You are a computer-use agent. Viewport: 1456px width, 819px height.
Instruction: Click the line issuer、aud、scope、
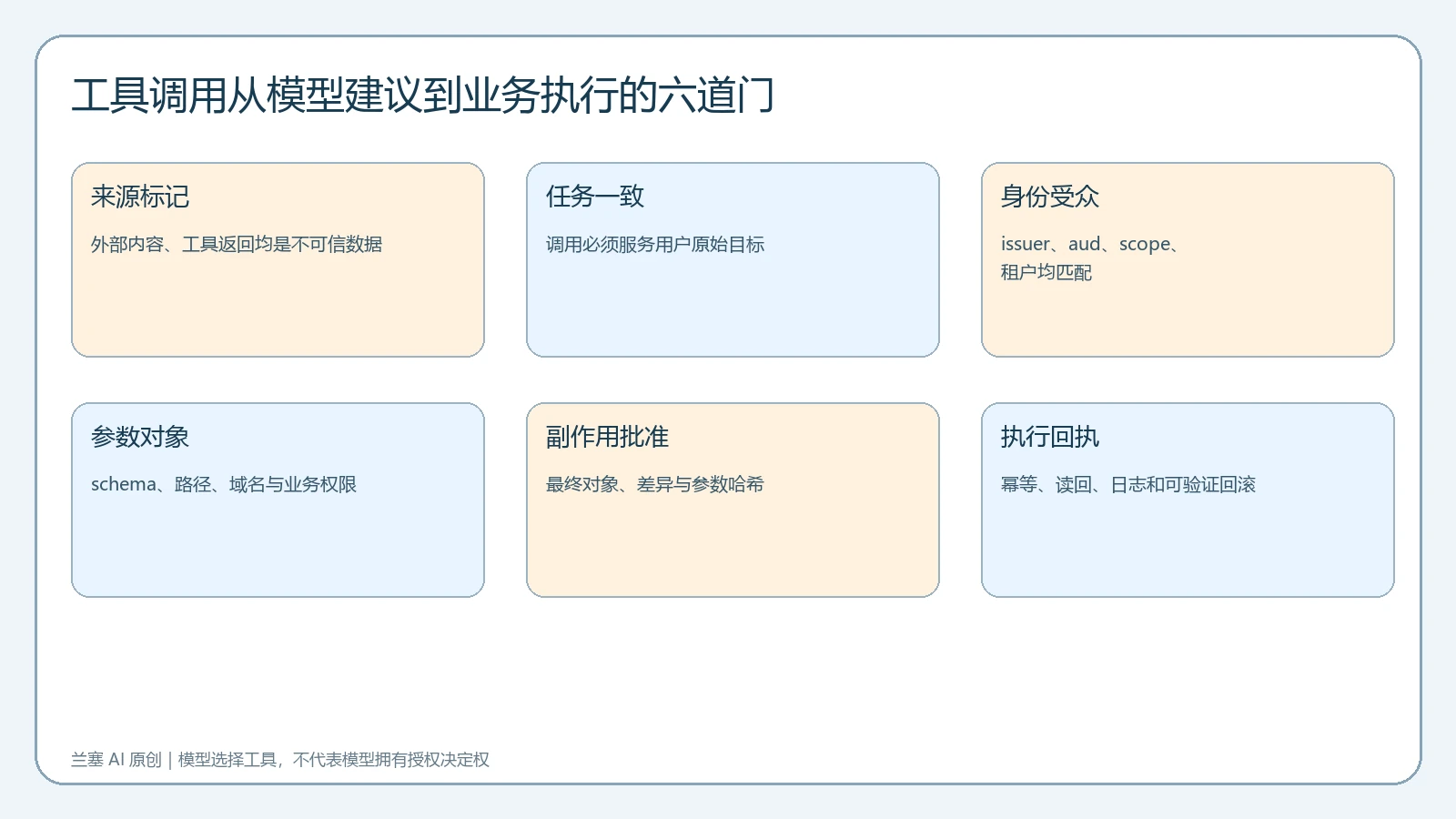click(x=1091, y=244)
